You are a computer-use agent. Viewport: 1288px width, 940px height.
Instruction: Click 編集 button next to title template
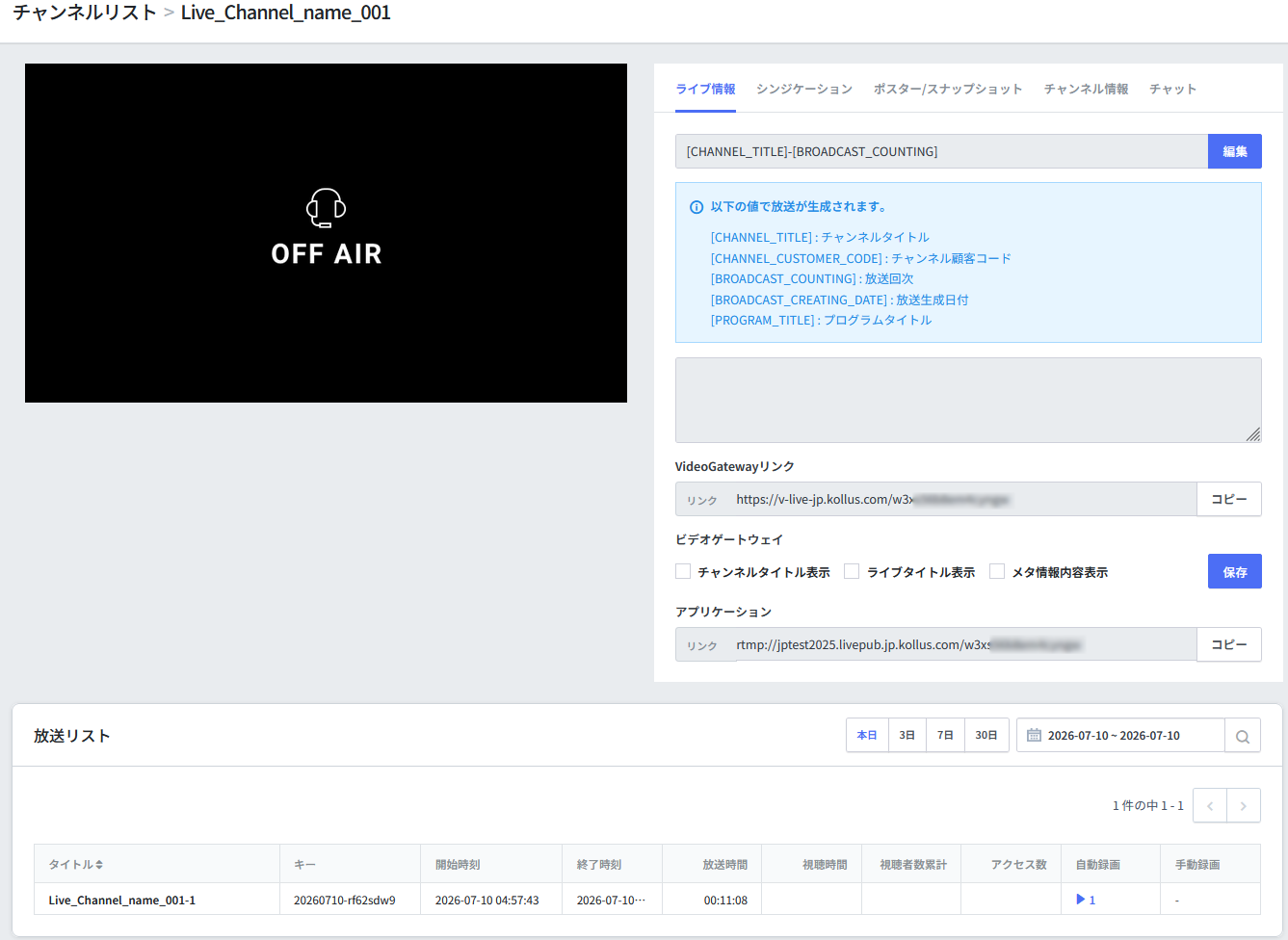click(1235, 151)
